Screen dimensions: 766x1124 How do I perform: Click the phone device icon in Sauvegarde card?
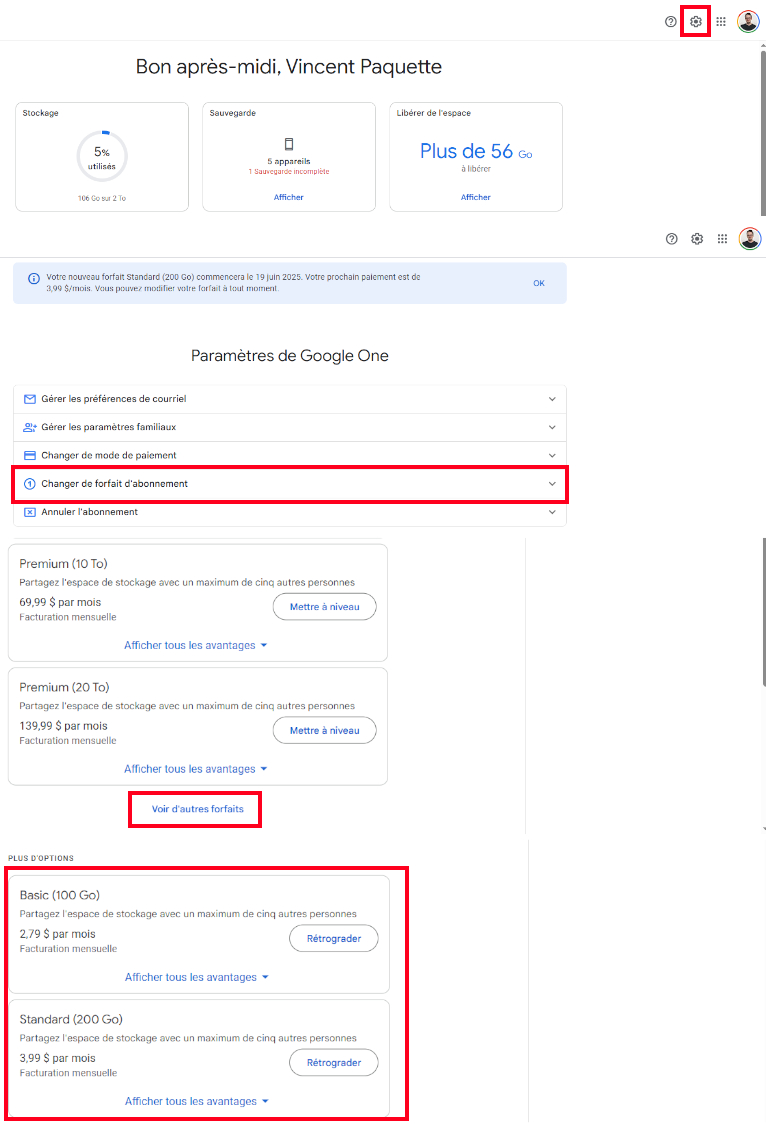click(289, 143)
